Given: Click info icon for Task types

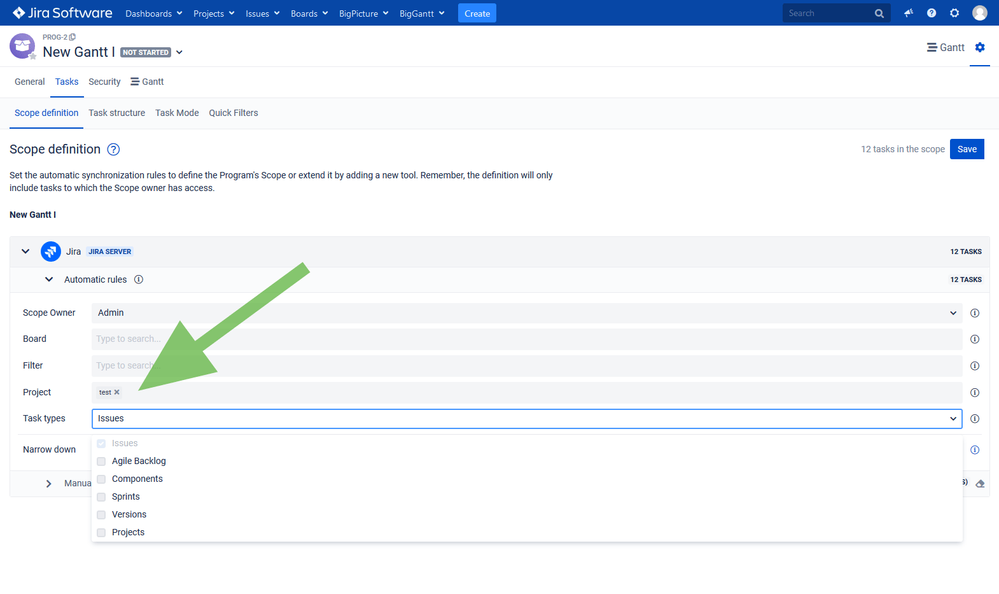Looking at the screenshot, I should (x=975, y=419).
